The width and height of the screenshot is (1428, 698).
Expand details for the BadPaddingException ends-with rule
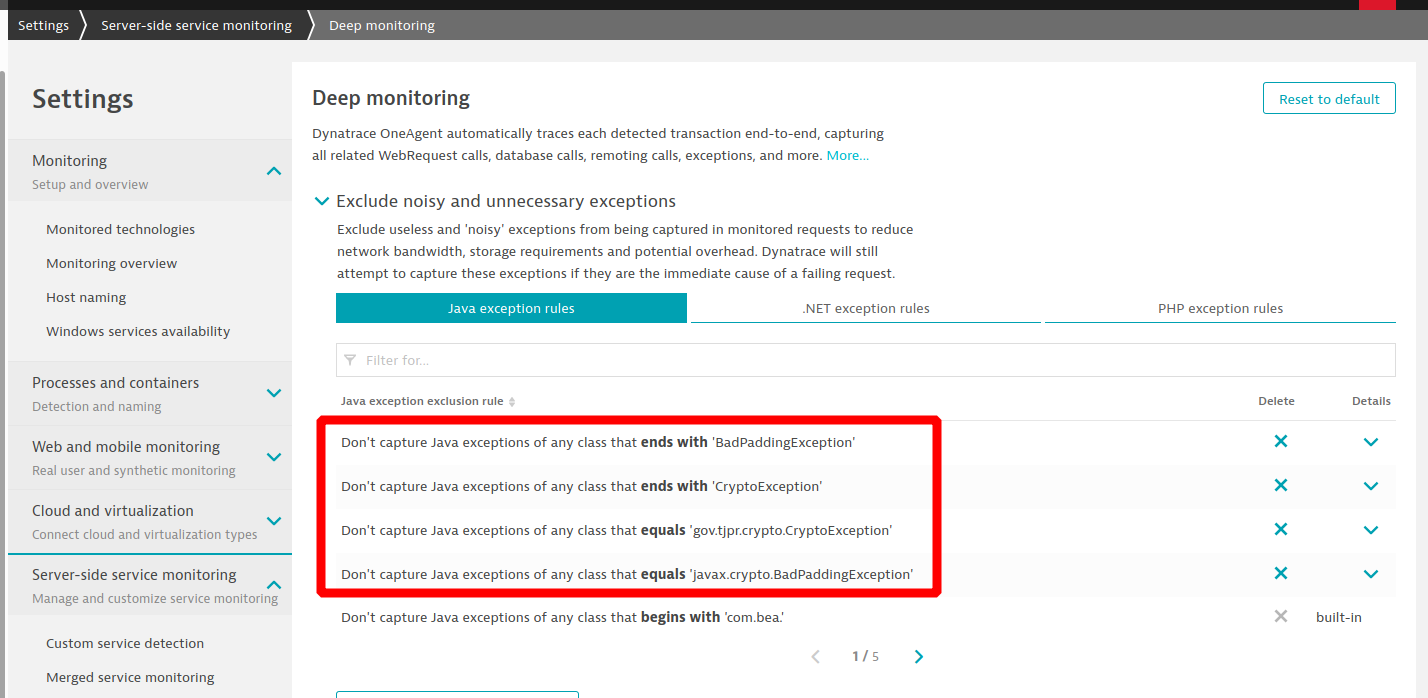(1370, 442)
